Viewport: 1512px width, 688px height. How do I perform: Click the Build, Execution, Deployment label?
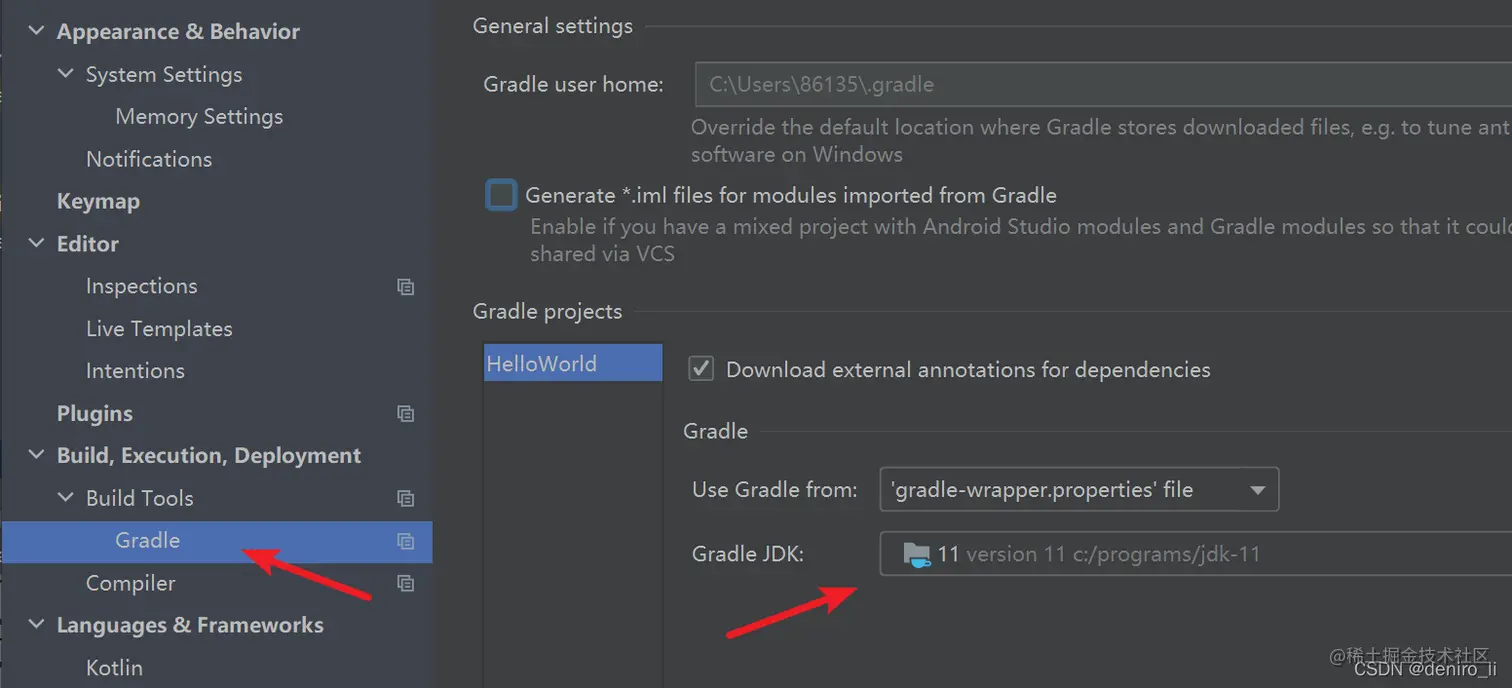point(209,456)
